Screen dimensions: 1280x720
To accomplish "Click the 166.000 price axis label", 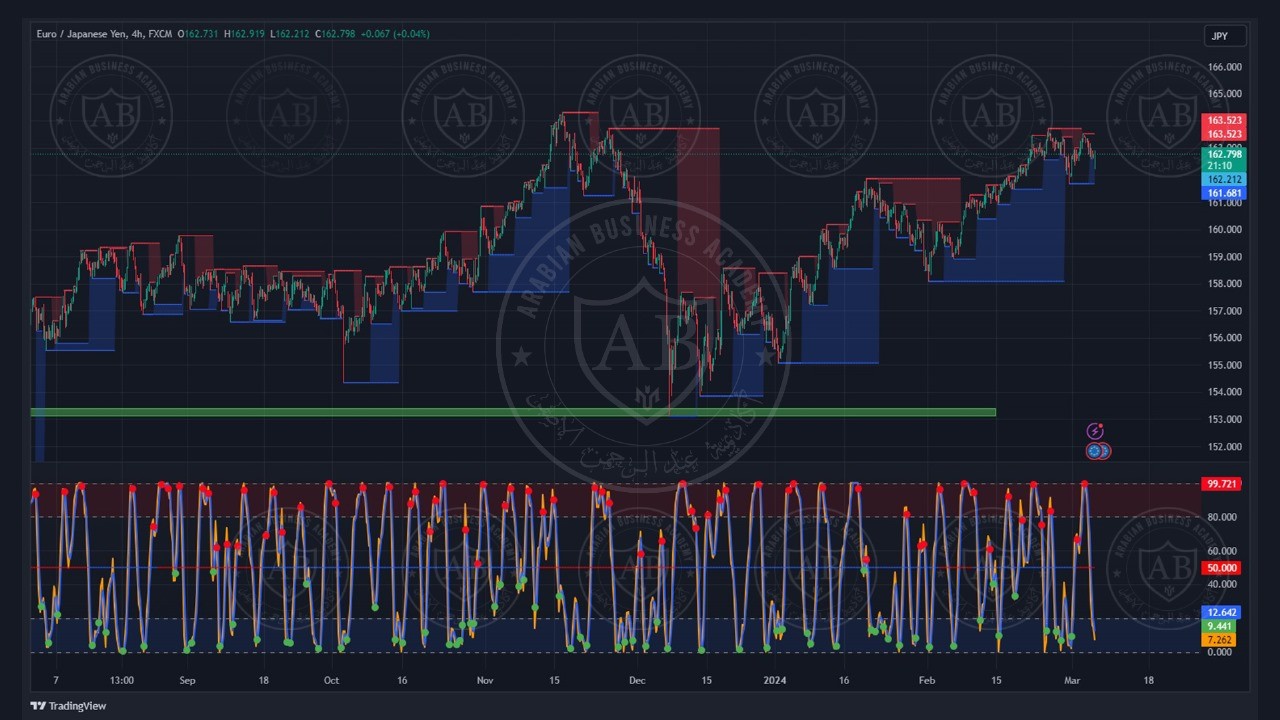I will [1224, 67].
